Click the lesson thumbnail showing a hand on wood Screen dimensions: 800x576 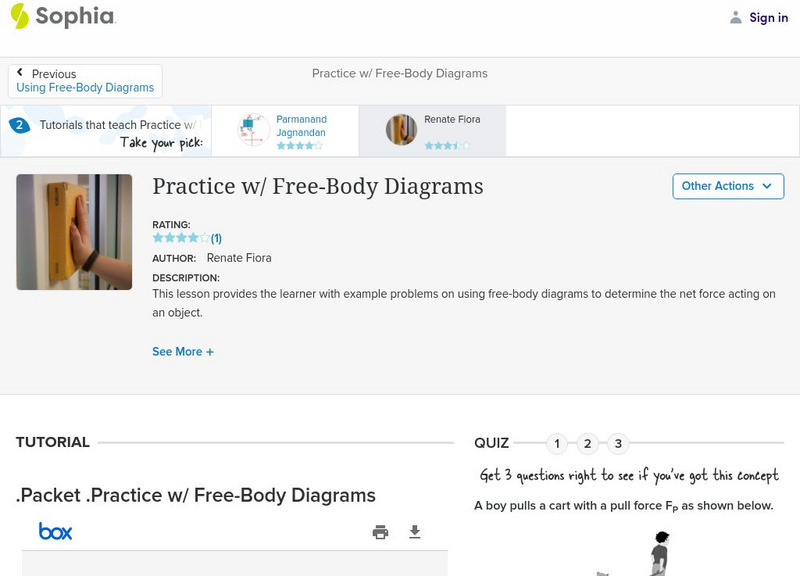[73, 232]
